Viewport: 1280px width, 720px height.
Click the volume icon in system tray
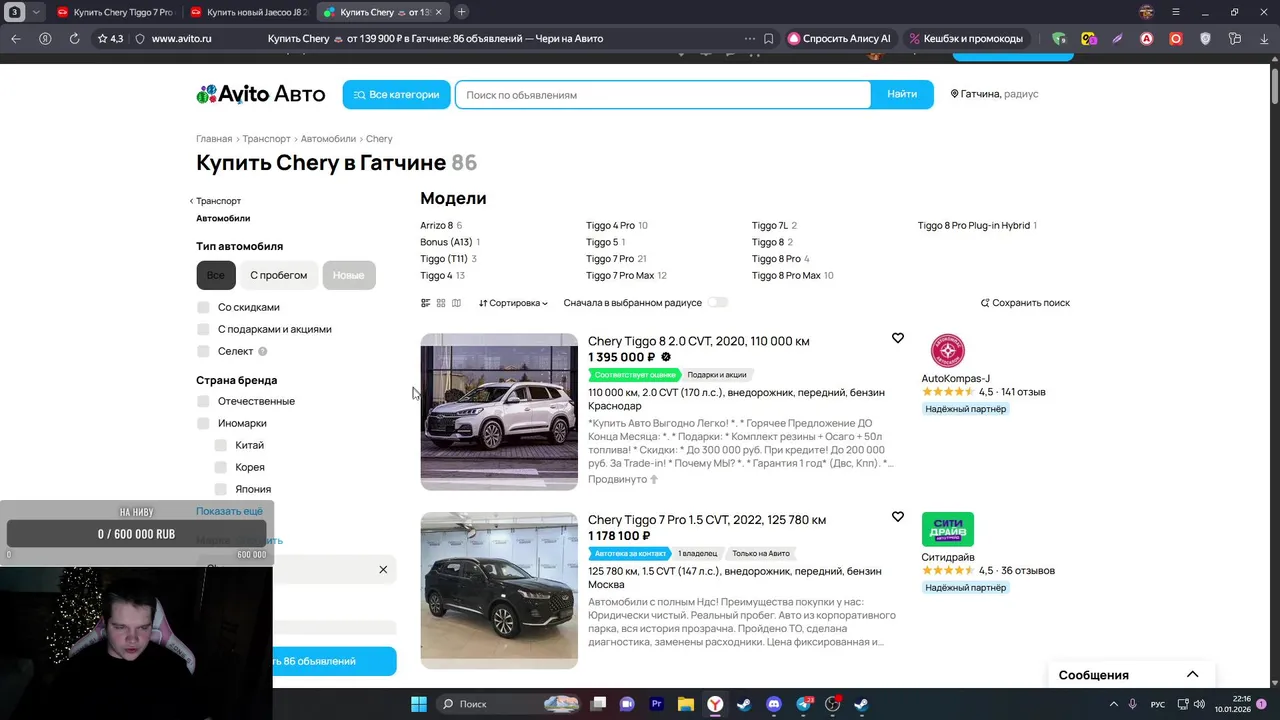(x=1198, y=704)
